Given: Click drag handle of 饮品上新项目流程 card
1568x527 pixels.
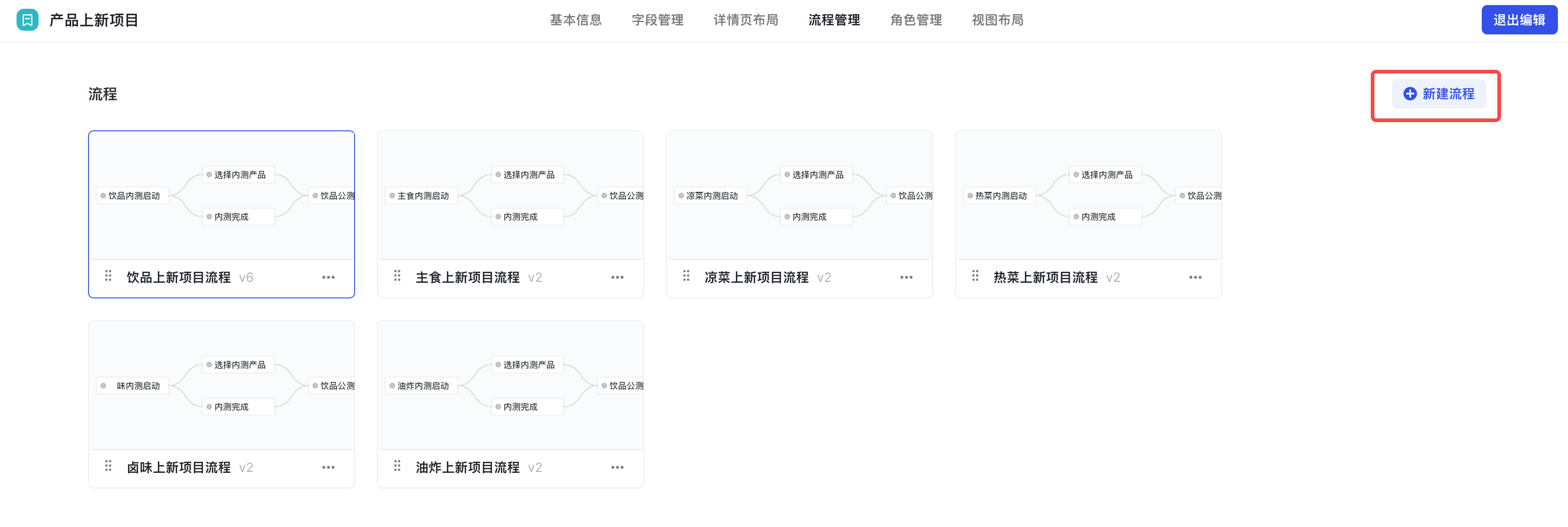Looking at the screenshot, I should (x=108, y=276).
